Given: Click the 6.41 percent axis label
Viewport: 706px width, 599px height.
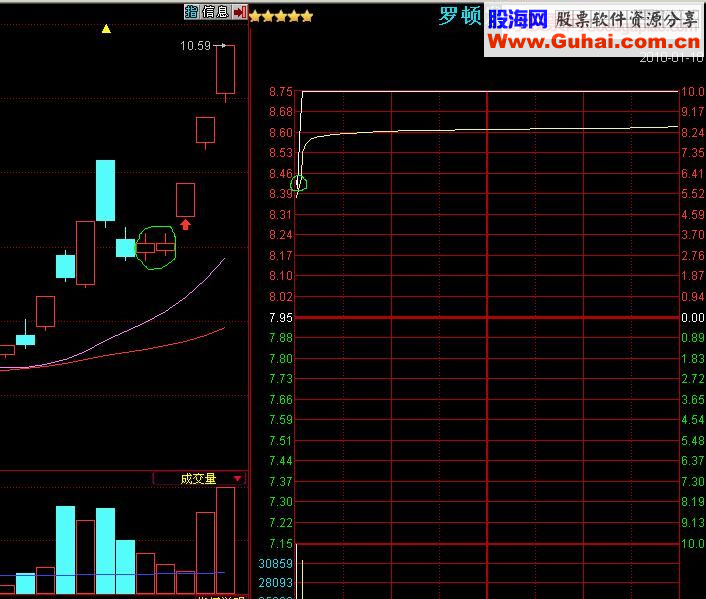Looking at the screenshot, I should [693, 174].
